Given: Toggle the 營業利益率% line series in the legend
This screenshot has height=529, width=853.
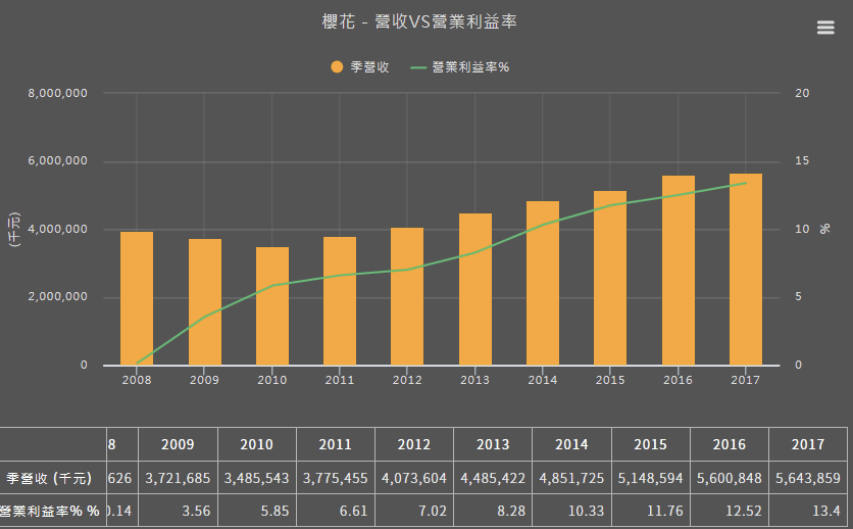Looking at the screenshot, I should pyautogui.click(x=460, y=67).
